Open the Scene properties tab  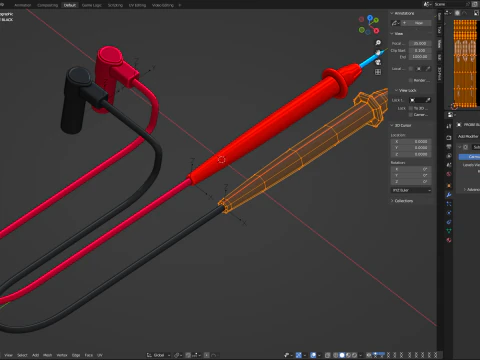(x=449, y=165)
